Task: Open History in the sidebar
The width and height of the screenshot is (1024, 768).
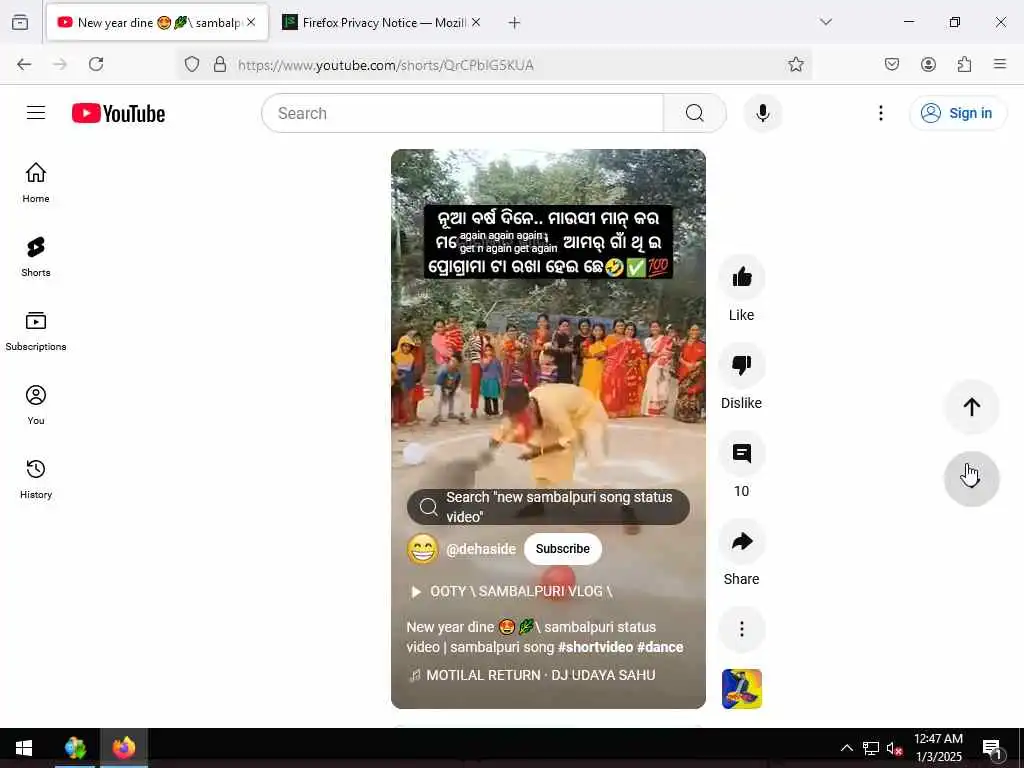Action: coord(36,479)
